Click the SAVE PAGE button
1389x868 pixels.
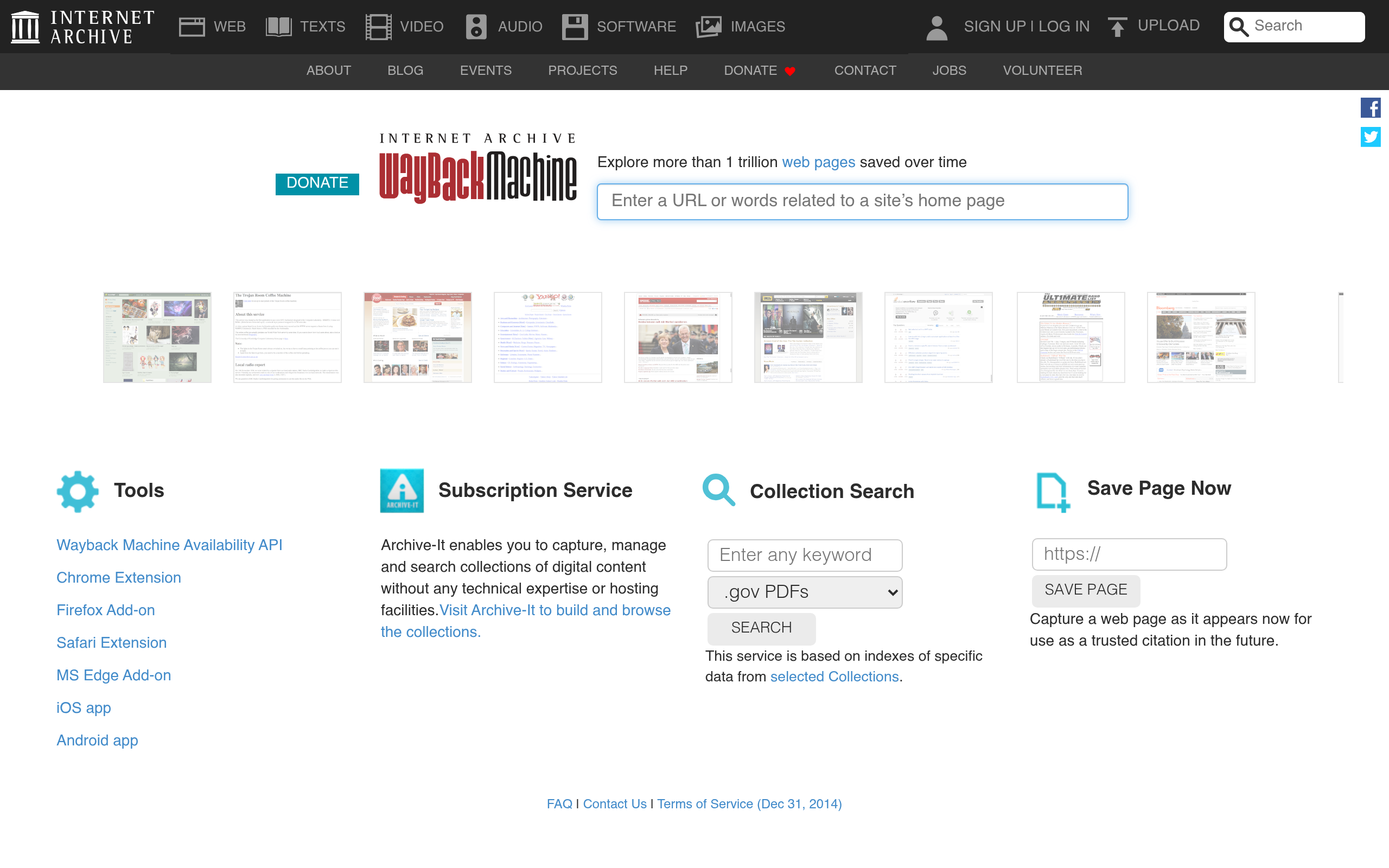pos(1085,590)
